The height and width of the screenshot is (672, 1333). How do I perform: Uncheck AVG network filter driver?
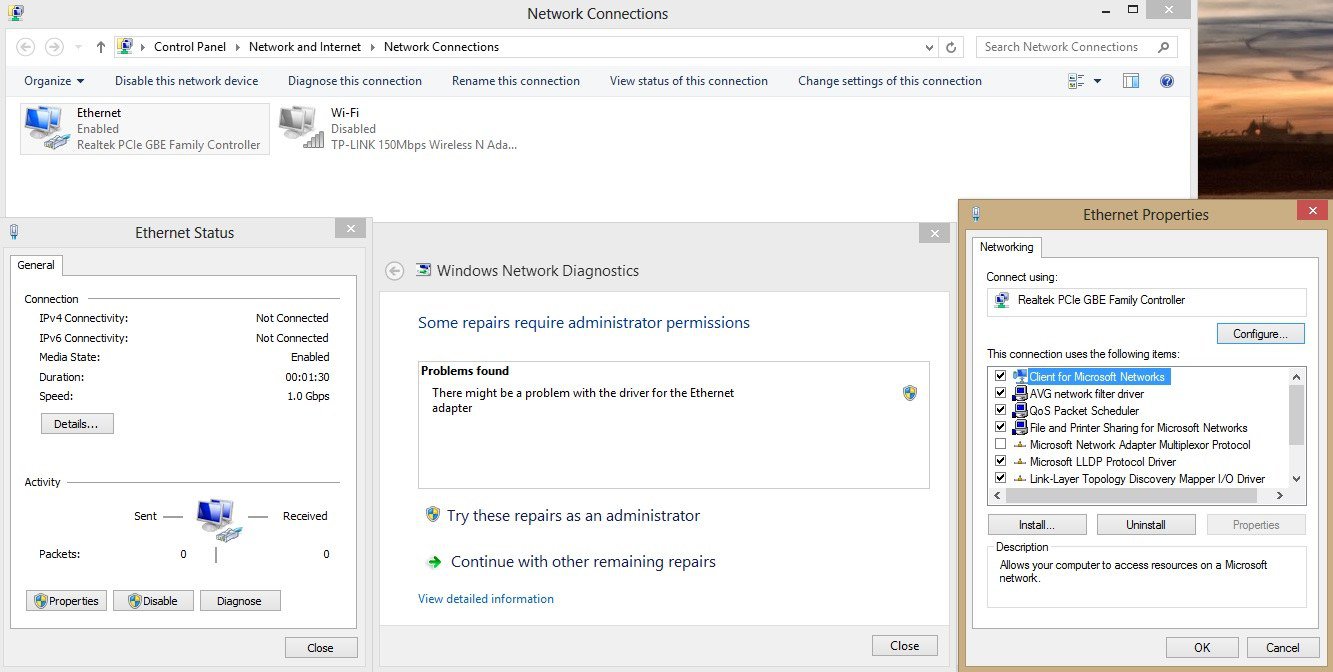[1000, 394]
